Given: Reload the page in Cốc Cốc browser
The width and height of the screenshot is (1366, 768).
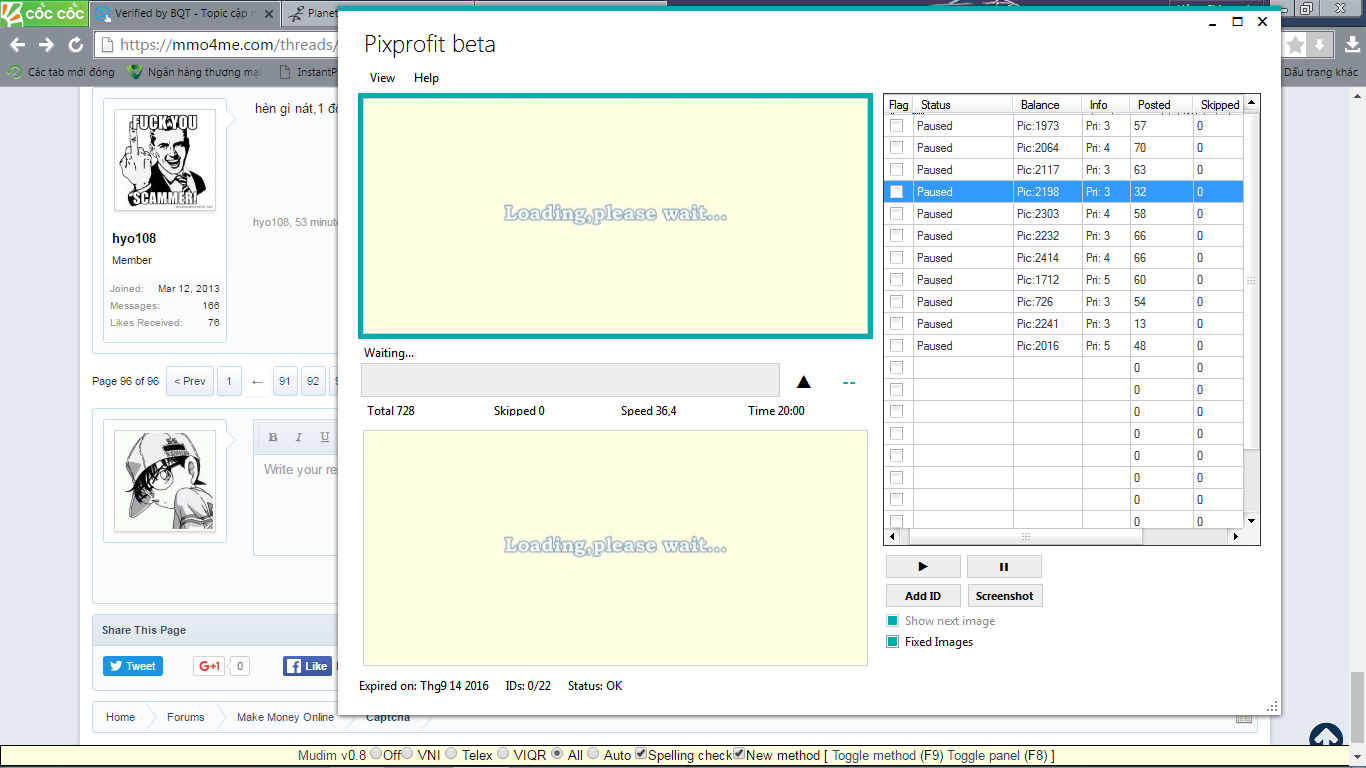Looking at the screenshot, I should (x=75, y=45).
